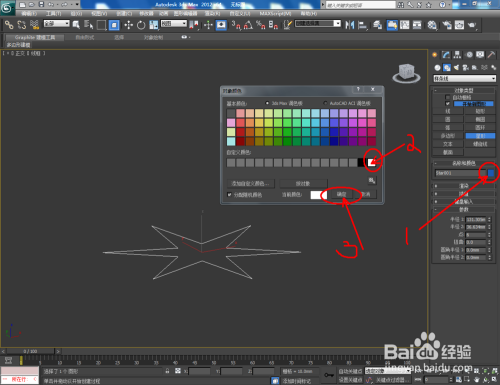
Task: Click 确定 in the object color dialog
Action: point(341,194)
